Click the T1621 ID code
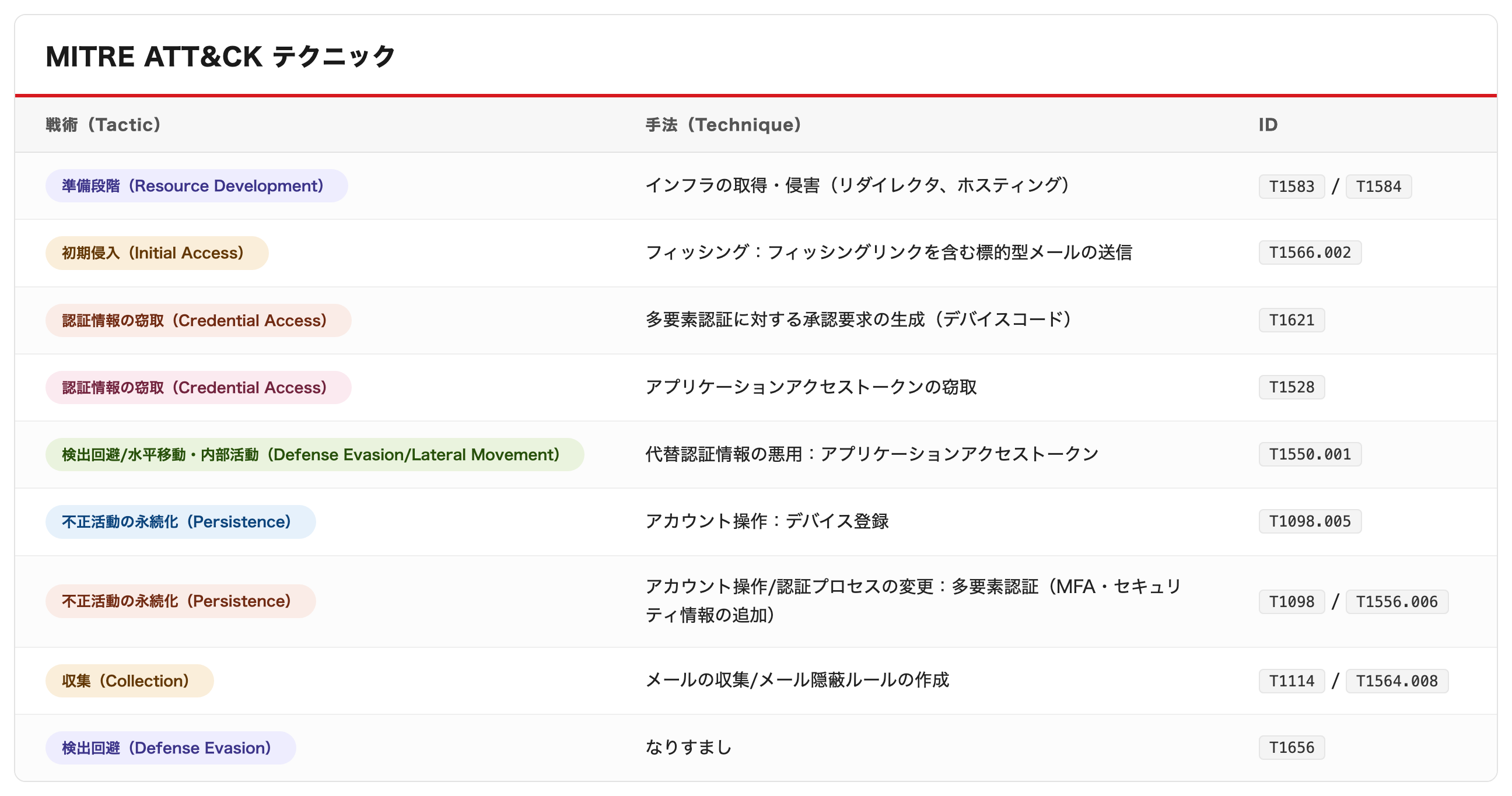This screenshot has width=1512, height=796. point(1291,320)
